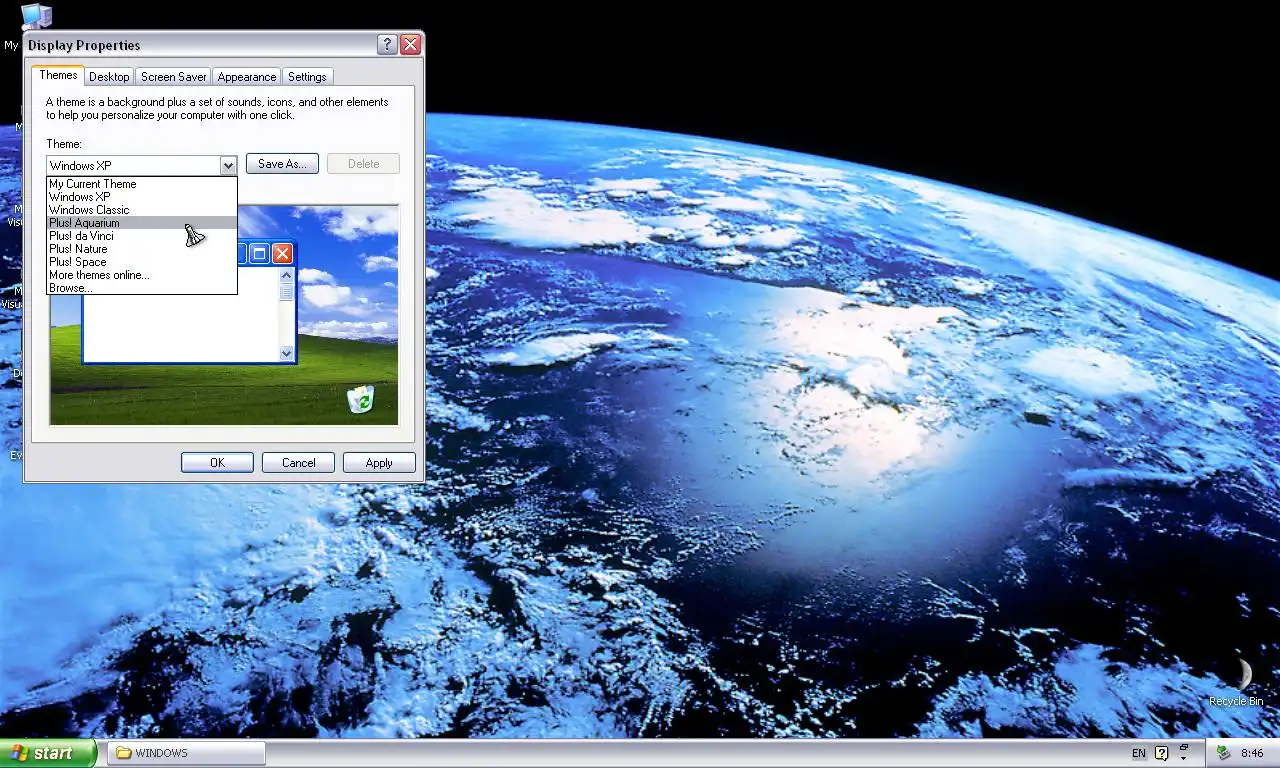Go to the Appearance tab
Screen dimensions: 1280x768
tap(246, 77)
